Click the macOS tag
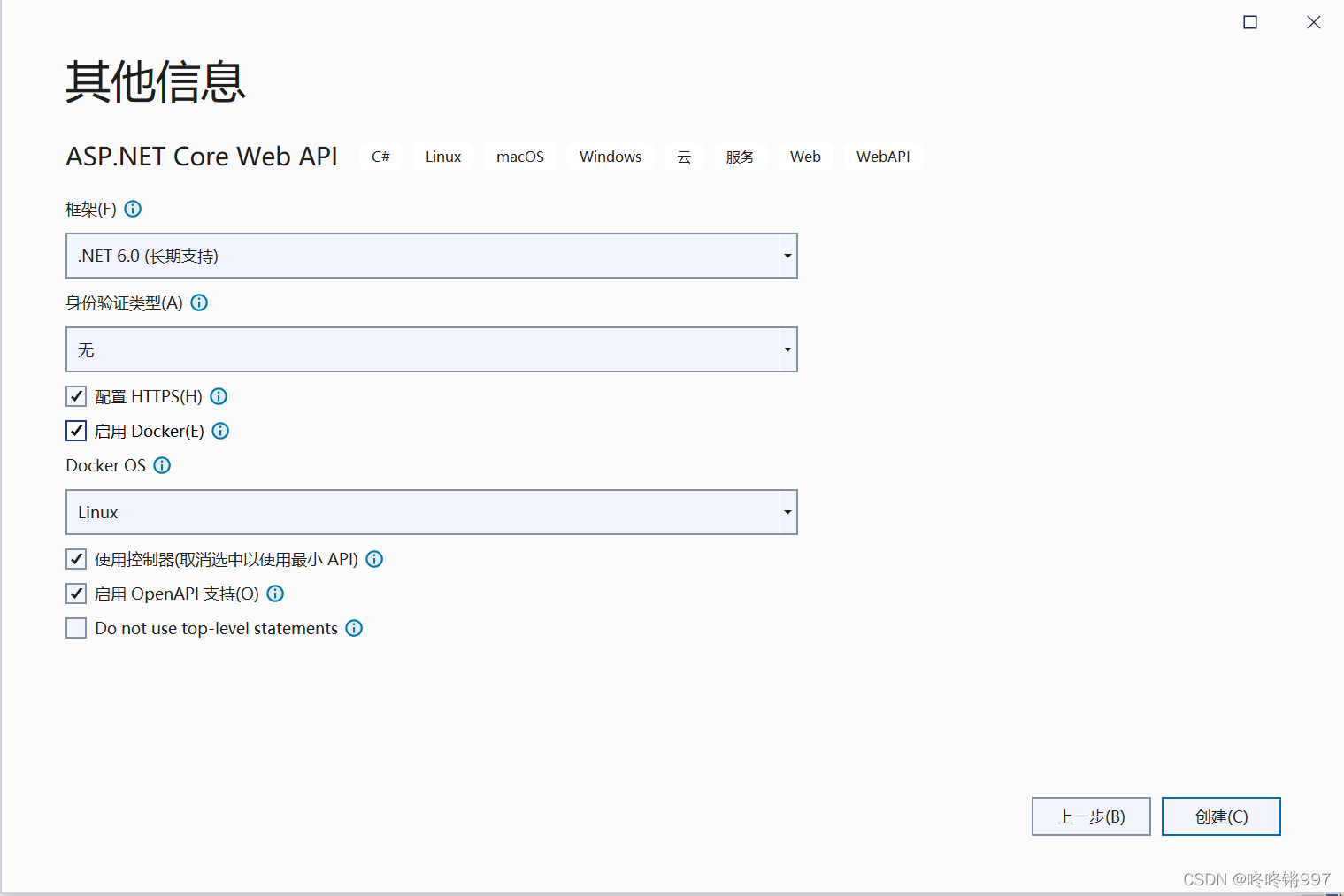1344x896 pixels. pyautogui.click(x=520, y=157)
